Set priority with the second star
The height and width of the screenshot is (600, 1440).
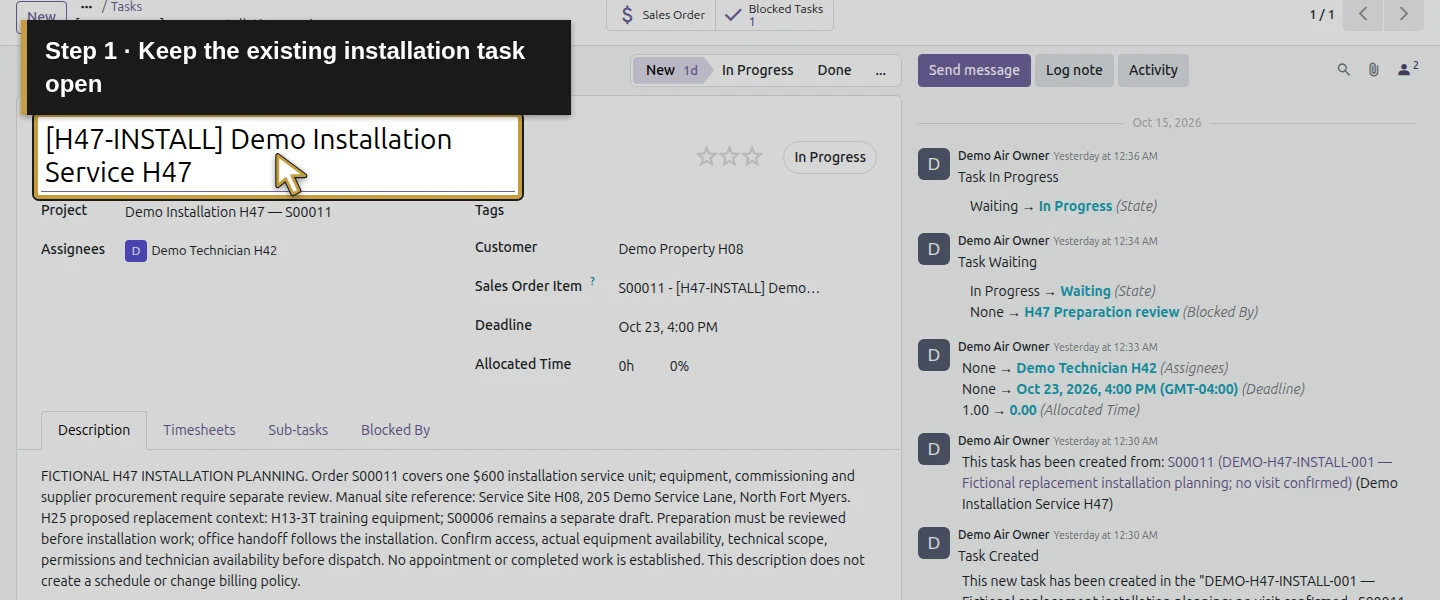[x=730, y=156]
